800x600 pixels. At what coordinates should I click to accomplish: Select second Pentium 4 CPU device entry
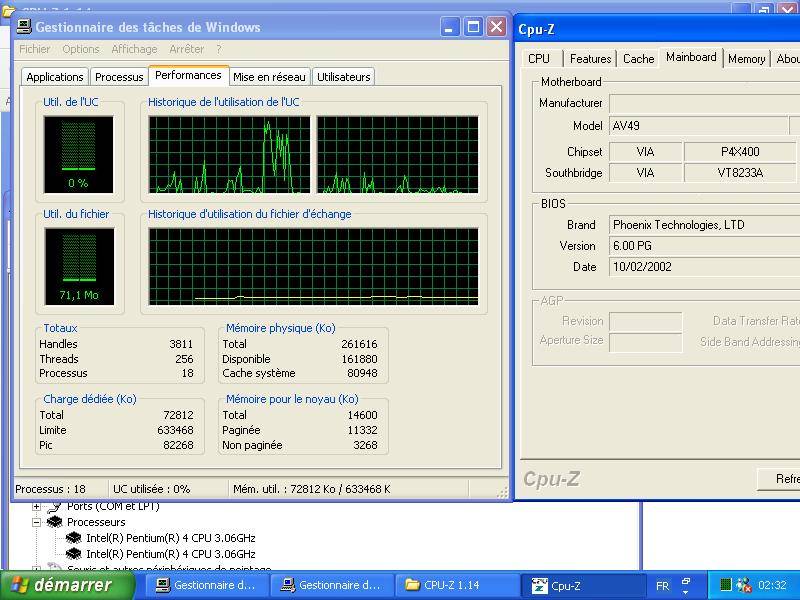170,554
